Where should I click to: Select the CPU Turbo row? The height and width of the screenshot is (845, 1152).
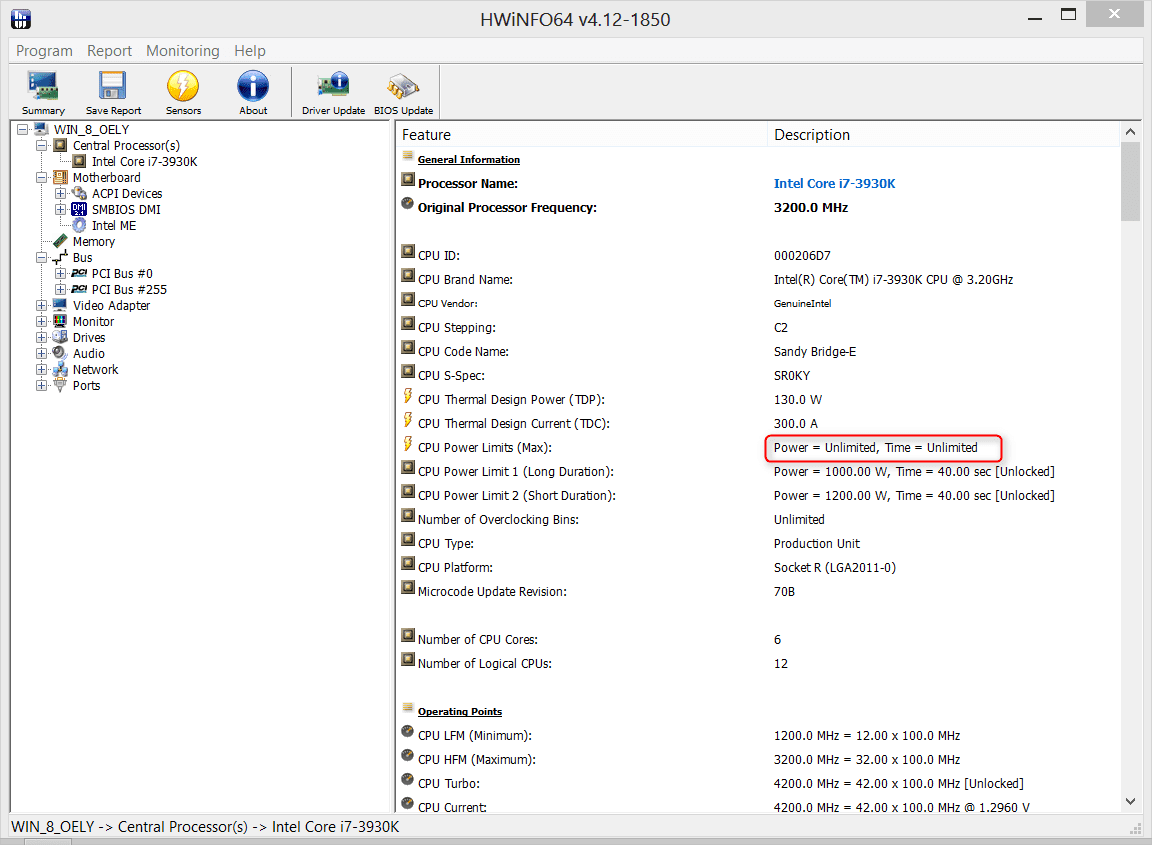click(758, 783)
